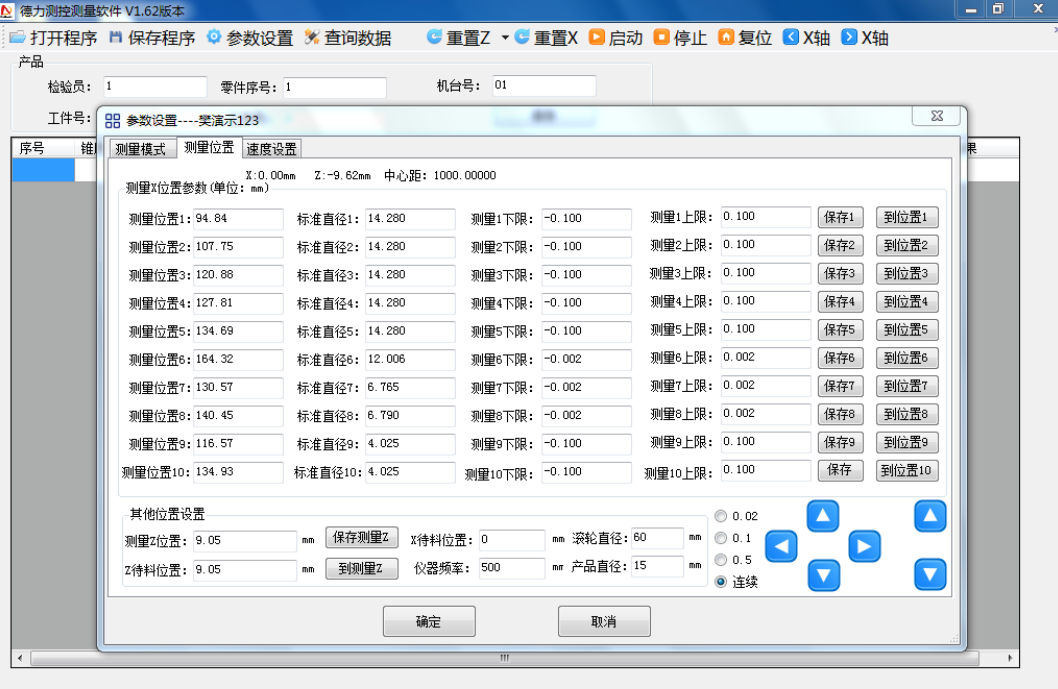Select the 0.02 step radio button
The height and width of the screenshot is (689, 1058).
pyautogui.click(x=720, y=515)
